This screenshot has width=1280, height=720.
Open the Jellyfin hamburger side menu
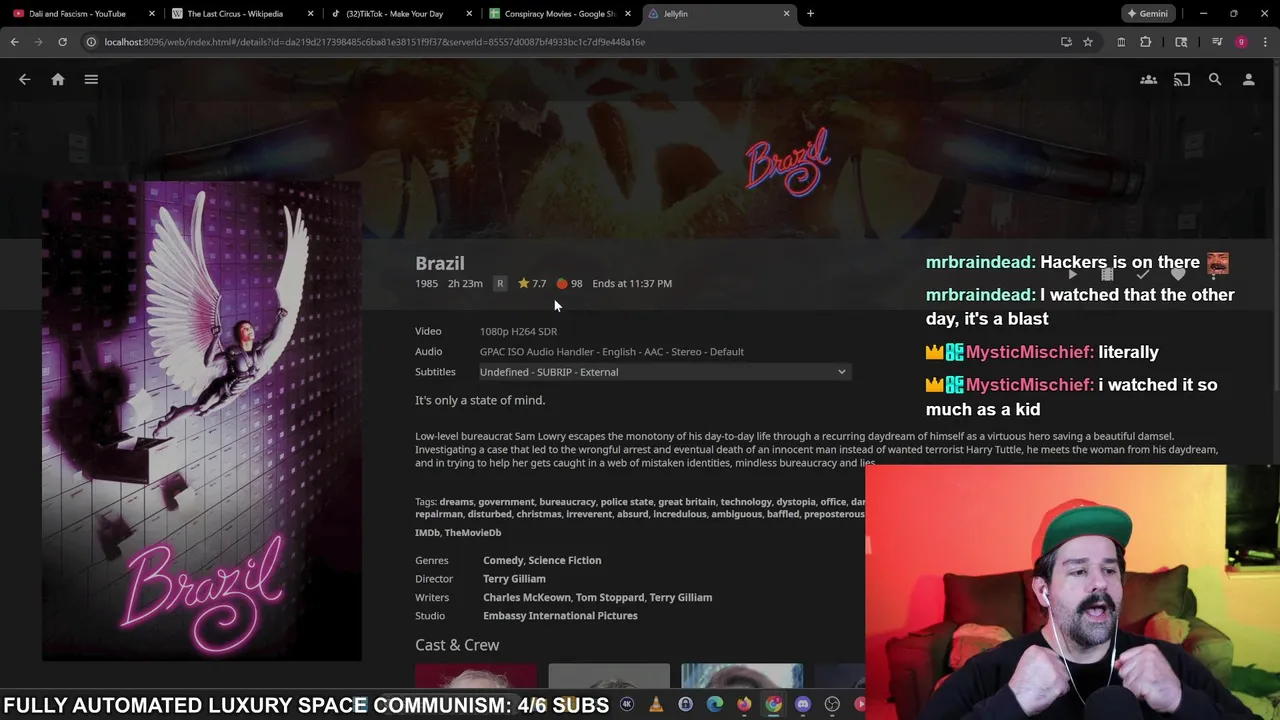(x=91, y=80)
